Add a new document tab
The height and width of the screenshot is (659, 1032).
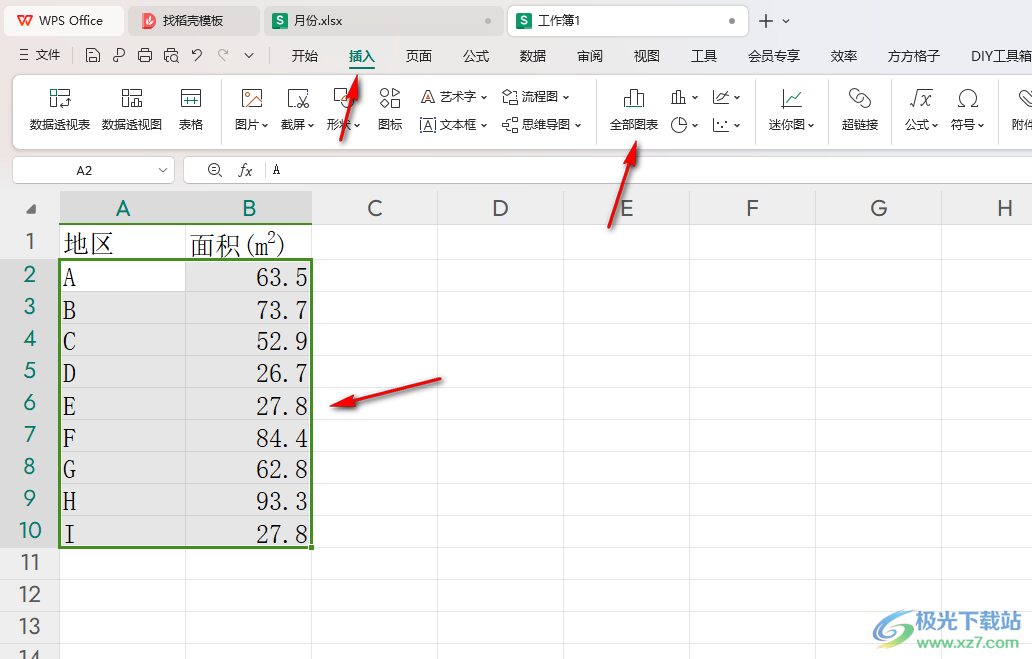pyautogui.click(x=765, y=21)
